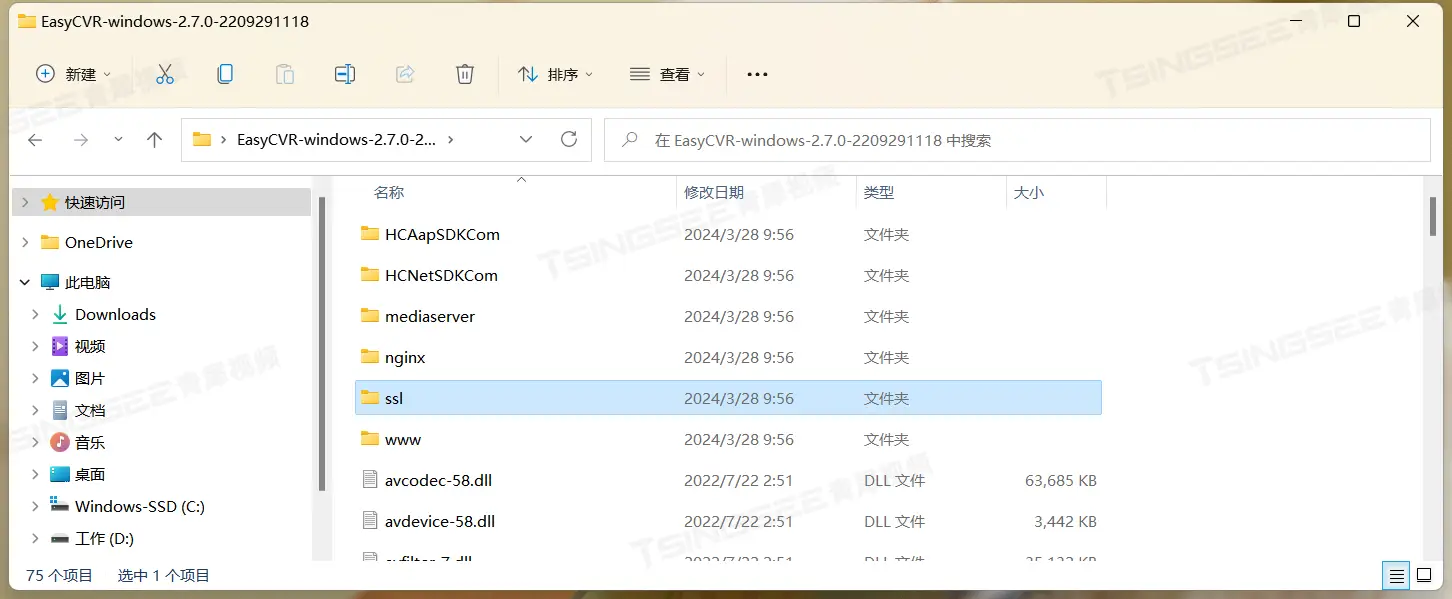Click the navigation pane scrollbar

pyautogui.click(x=321, y=343)
